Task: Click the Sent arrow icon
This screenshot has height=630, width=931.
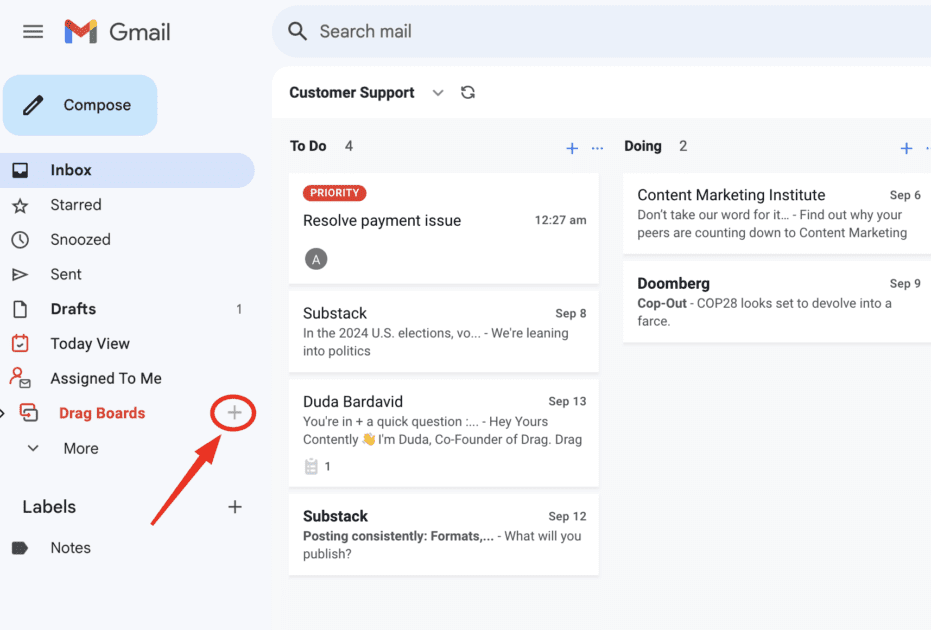Action: (20, 274)
